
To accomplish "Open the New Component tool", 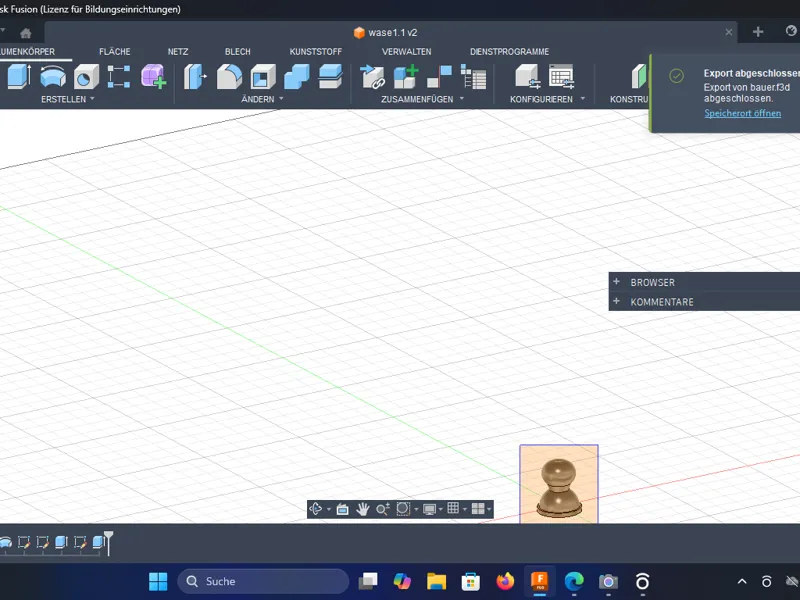I will [x=406, y=77].
